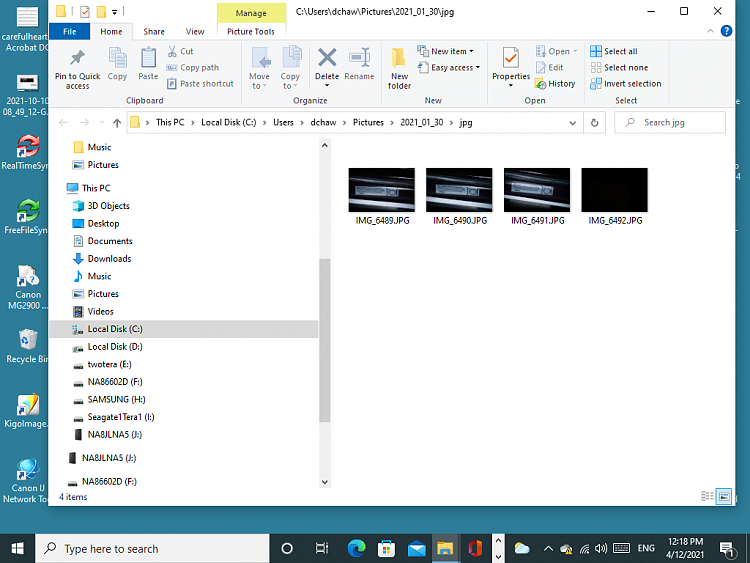
Task: Switch to View ribbon tab
Action: [x=195, y=32]
